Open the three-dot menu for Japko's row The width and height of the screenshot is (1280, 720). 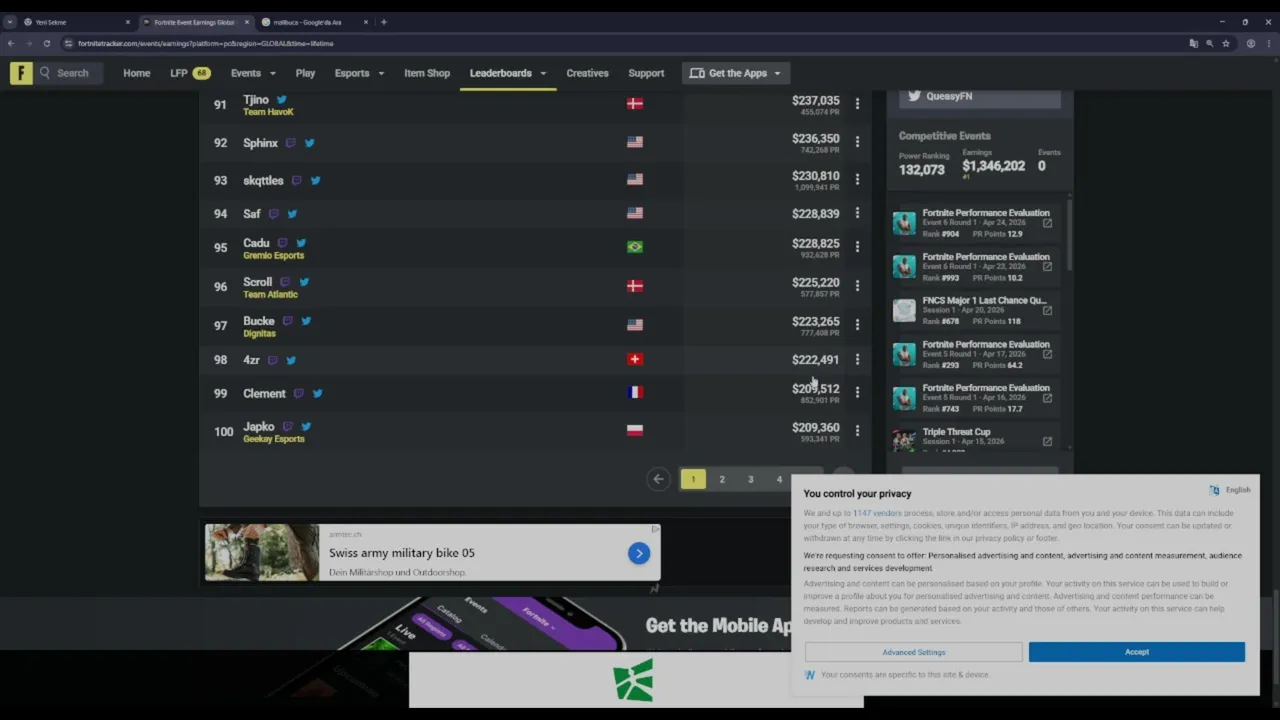click(x=857, y=430)
